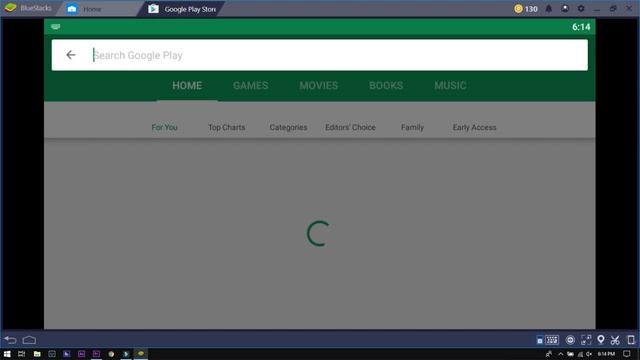Open the GAMES tab
The width and height of the screenshot is (640, 360).
click(x=251, y=86)
